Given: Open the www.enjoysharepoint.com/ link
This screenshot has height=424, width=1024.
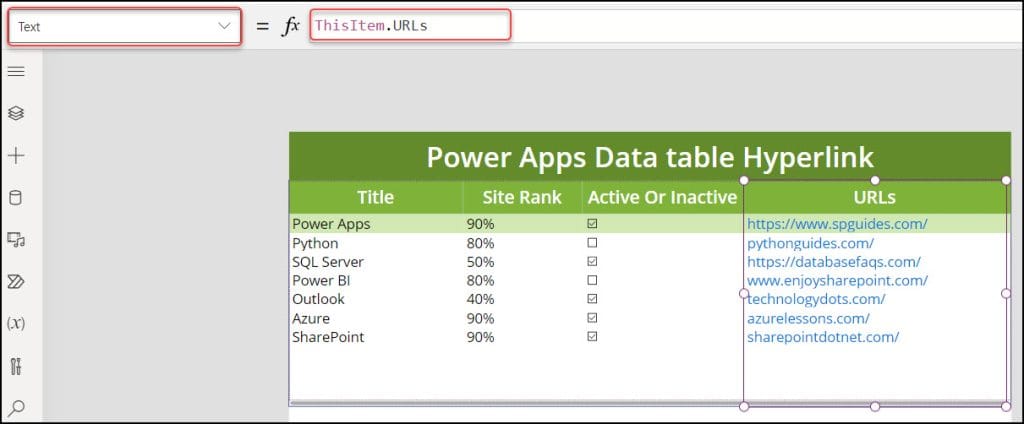Looking at the screenshot, I should [837, 281].
